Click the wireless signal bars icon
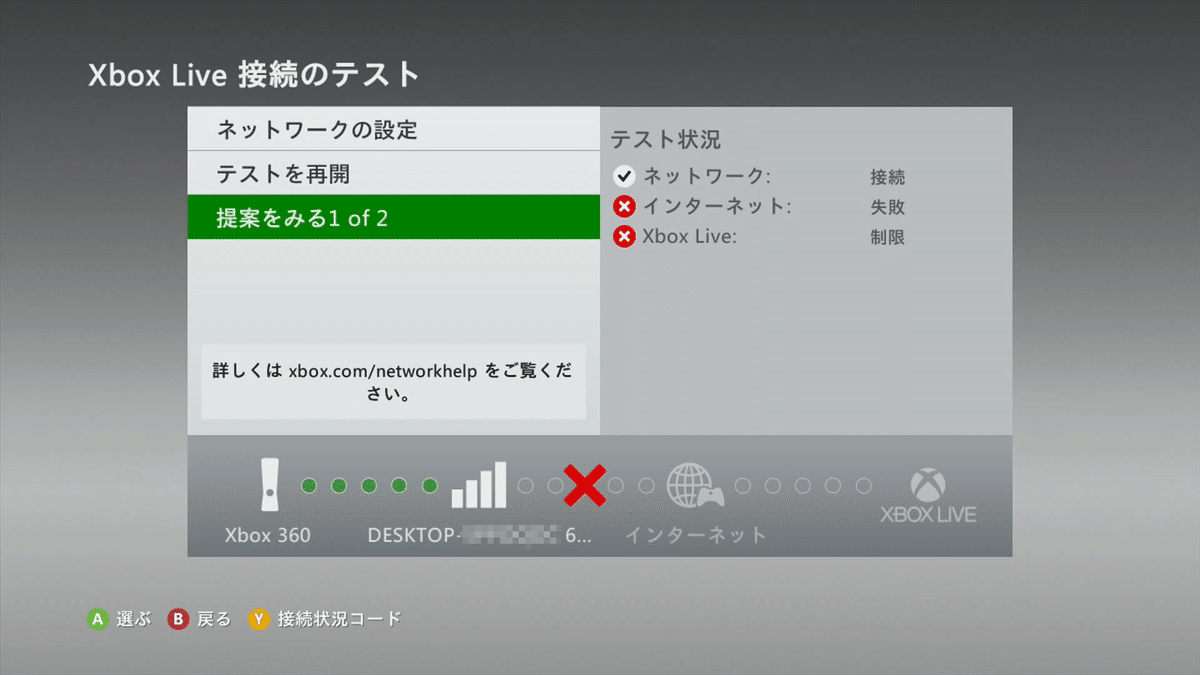This screenshot has height=675, width=1200. (479, 485)
